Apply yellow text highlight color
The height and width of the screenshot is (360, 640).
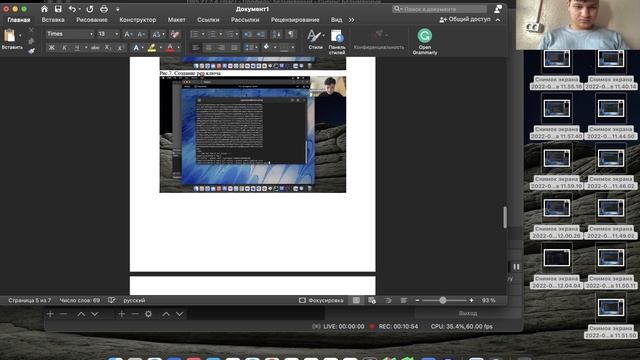[151, 48]
